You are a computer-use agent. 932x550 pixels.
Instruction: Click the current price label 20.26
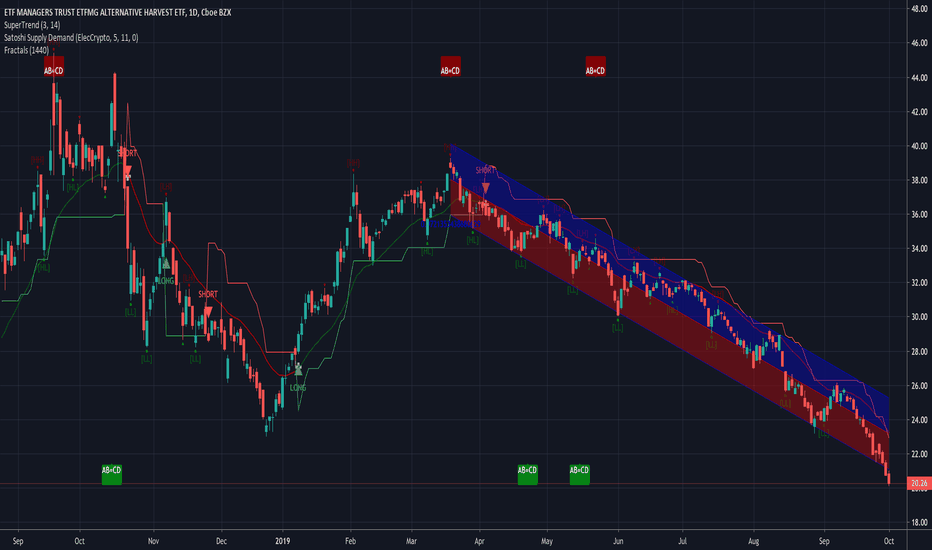tap(919, 483)
